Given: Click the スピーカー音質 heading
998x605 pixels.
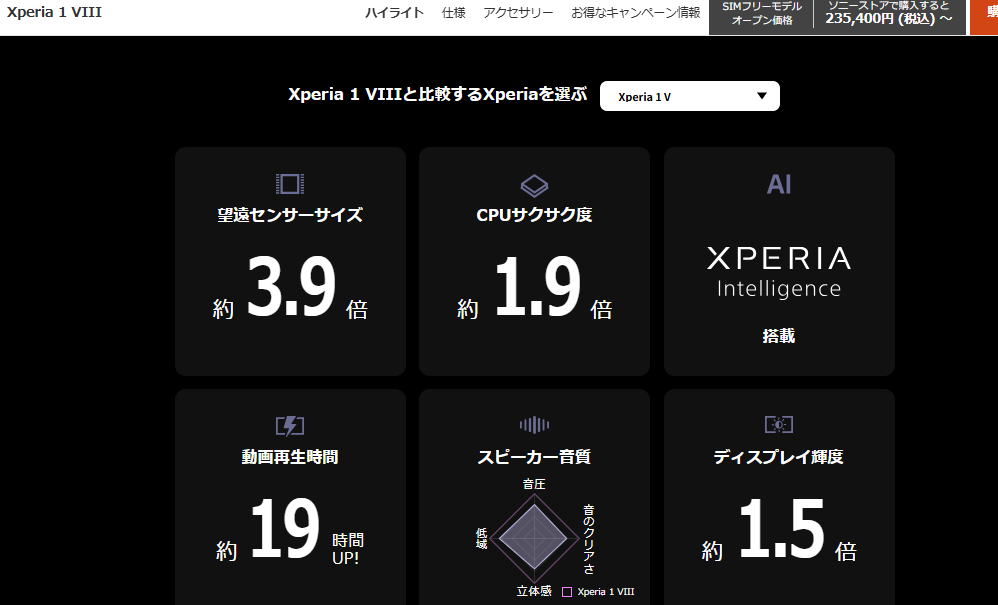Looking at the screenshot, I should (534, 457).
